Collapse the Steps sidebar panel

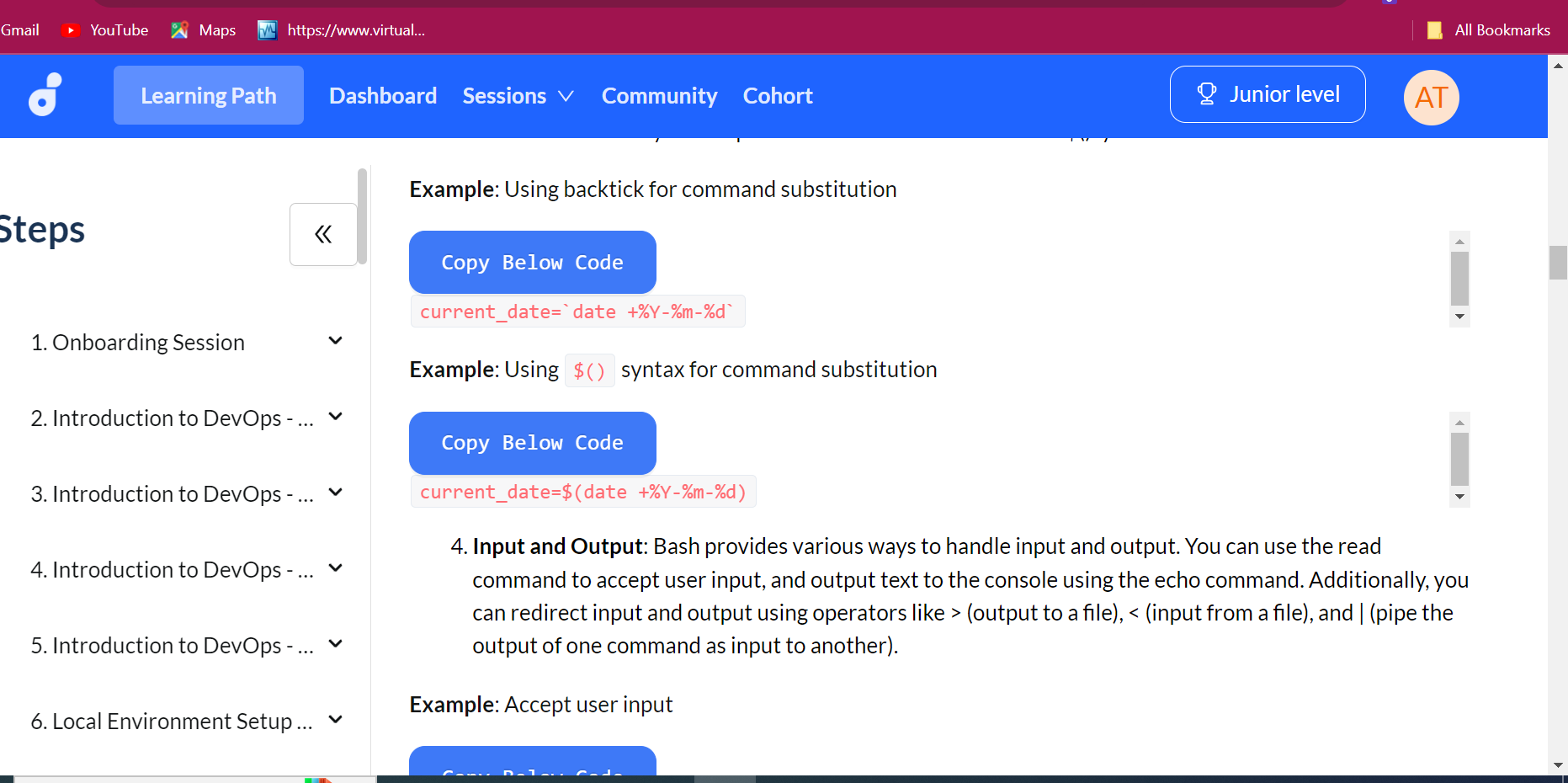pos(322,235)
